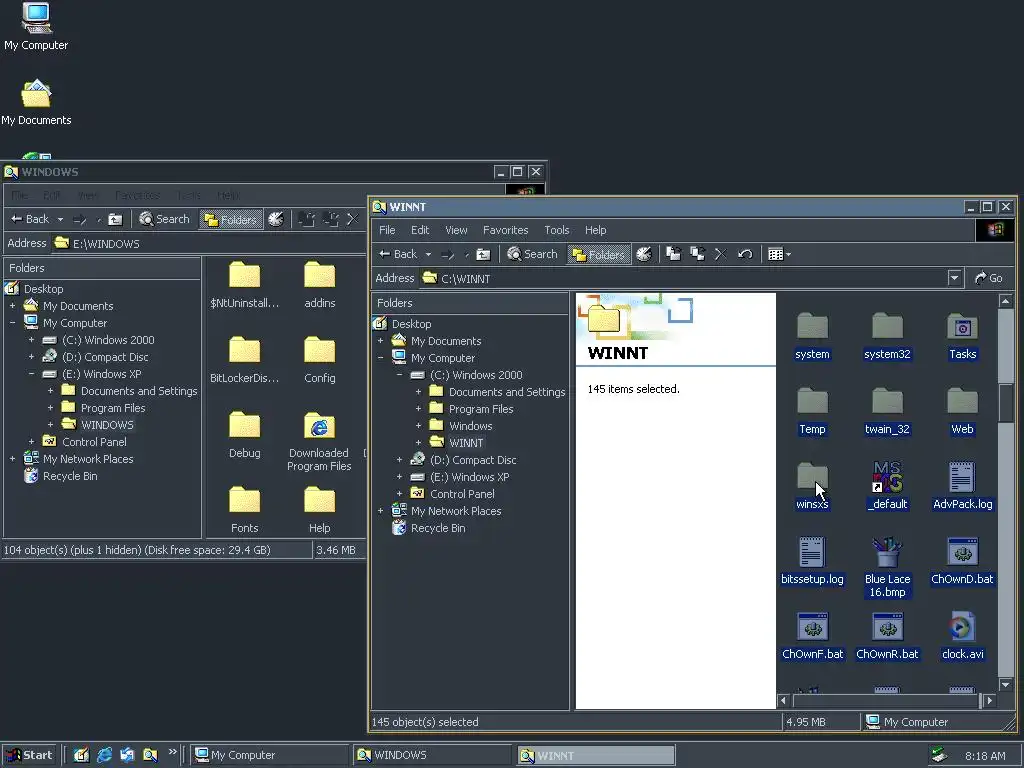Click Back button in WINDOWS window

pyautogui.click(x=30, y=219)
